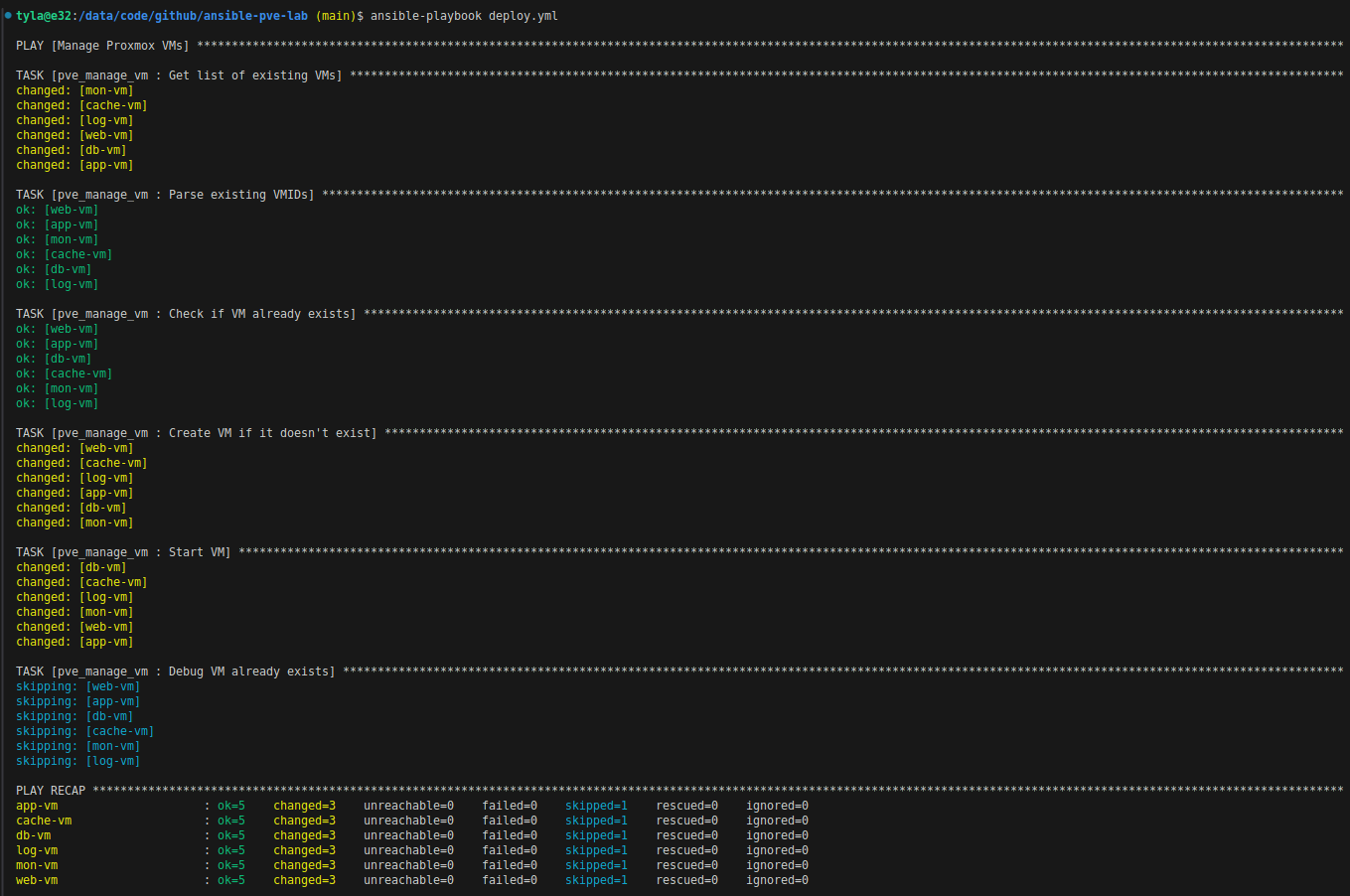Click unreachable=0 in the web-vm recap row
Image resolution: width=1350 pixels, height=896 pixels.
[408, 880]
